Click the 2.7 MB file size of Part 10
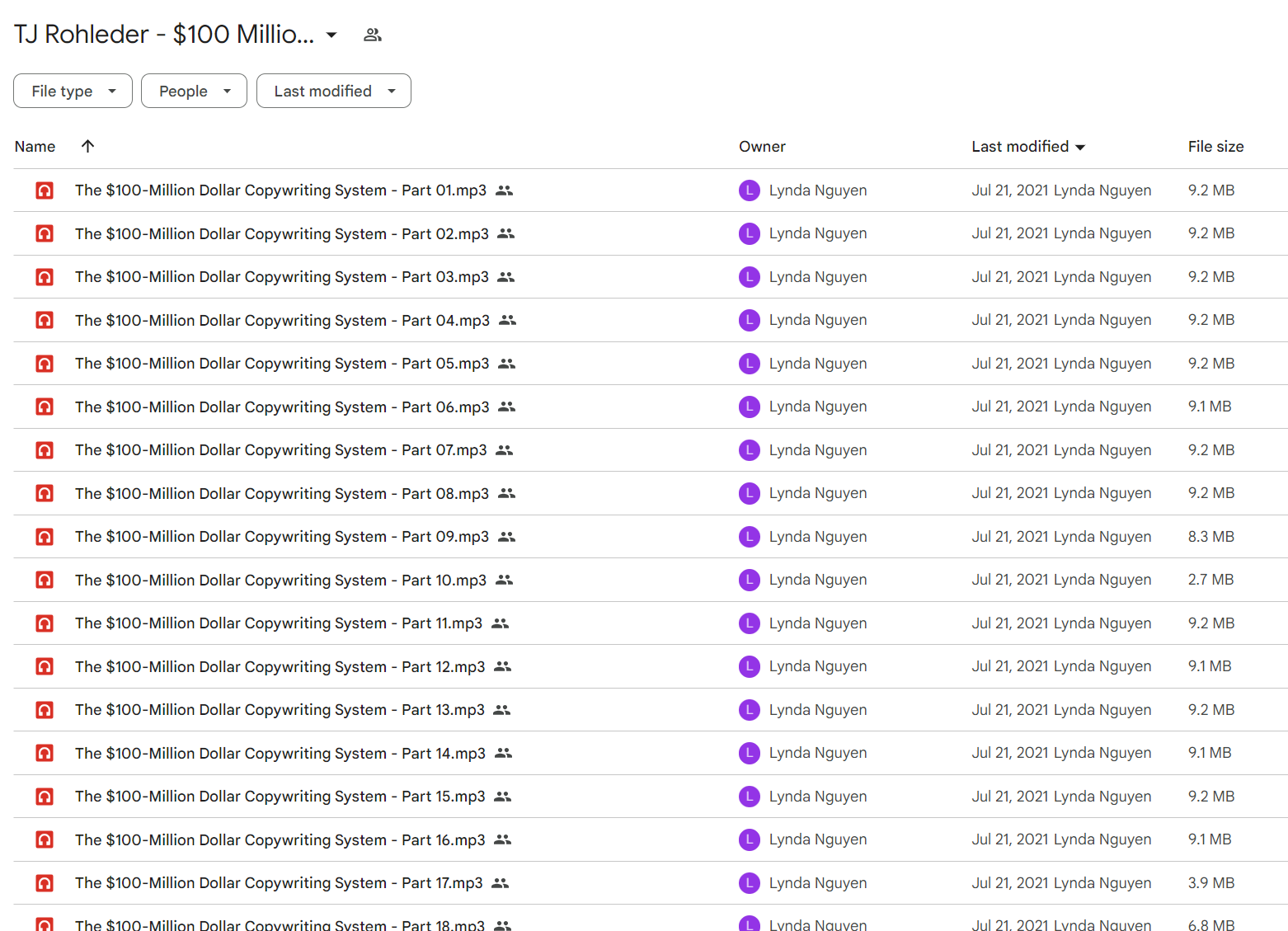The height and width of the screenshot is (931, 1288). click(x=1210, y=580)
